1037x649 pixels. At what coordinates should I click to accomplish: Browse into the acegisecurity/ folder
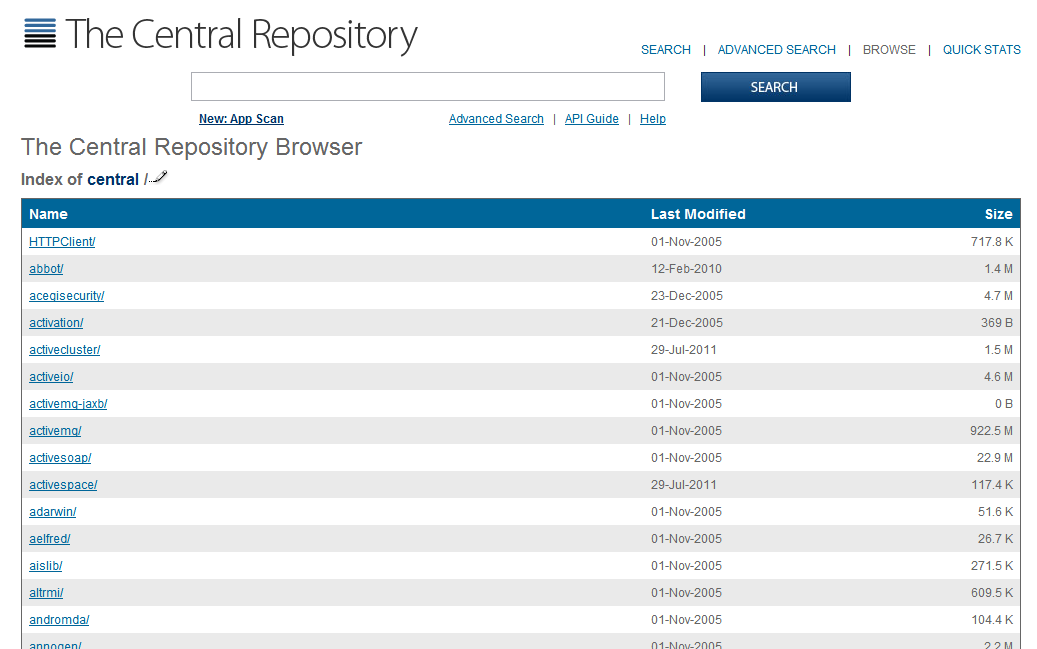point(67,296)
